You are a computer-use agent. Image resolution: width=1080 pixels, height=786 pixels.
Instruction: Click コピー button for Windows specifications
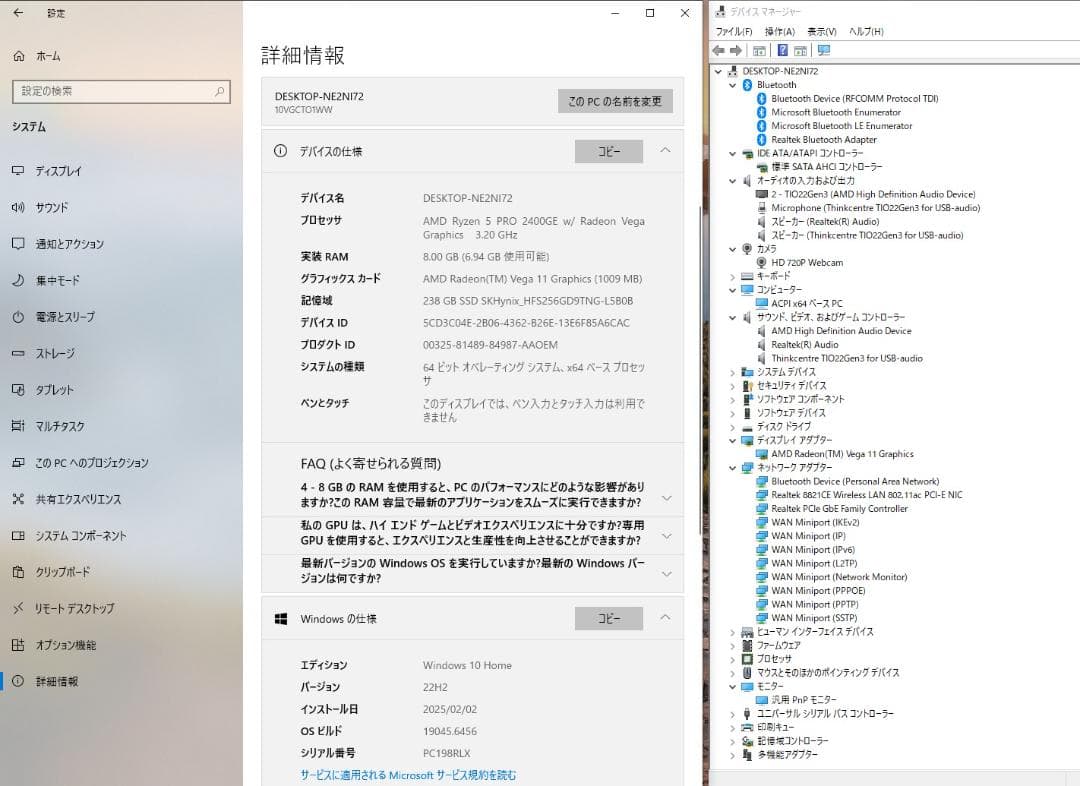coord(609,619)
